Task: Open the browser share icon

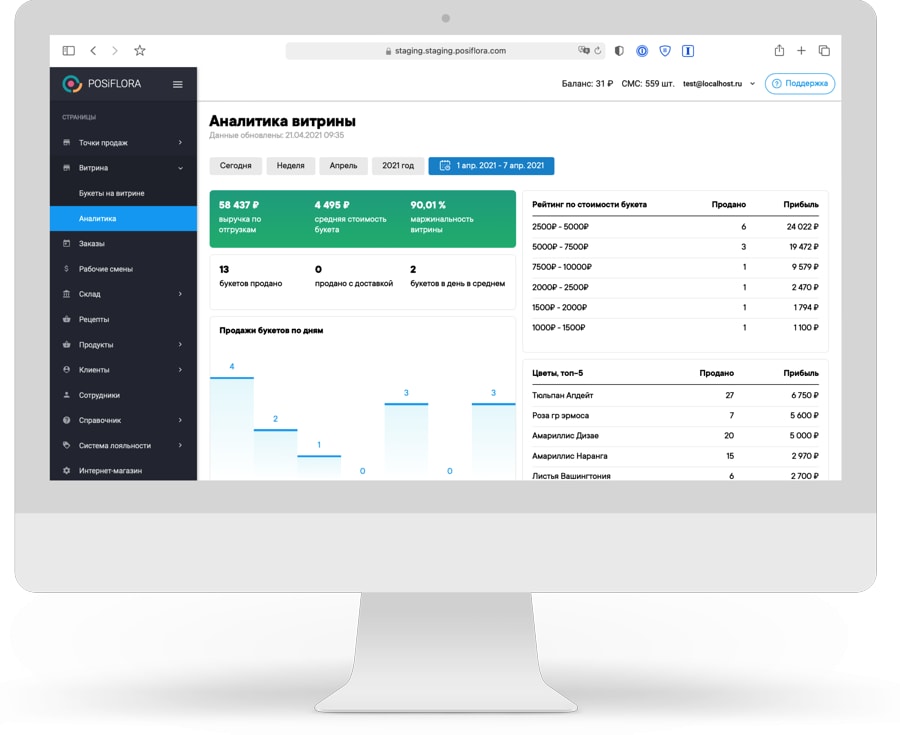Action: pyautogui.click(x=779, y=50)
